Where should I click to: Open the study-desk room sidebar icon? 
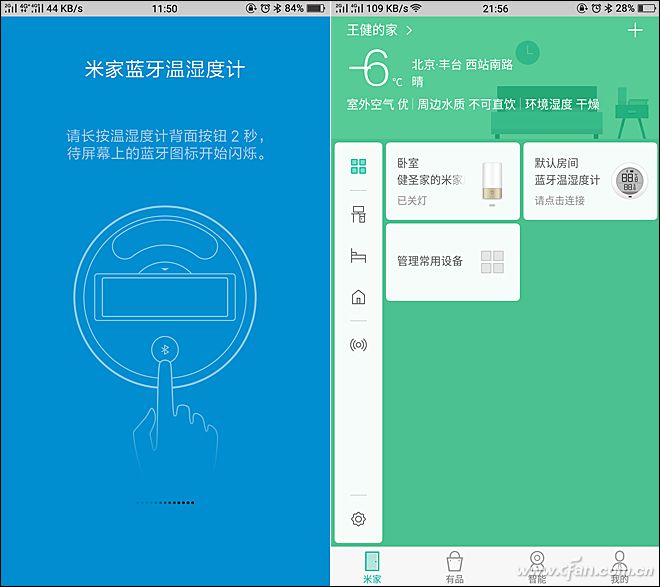point(358,214)
